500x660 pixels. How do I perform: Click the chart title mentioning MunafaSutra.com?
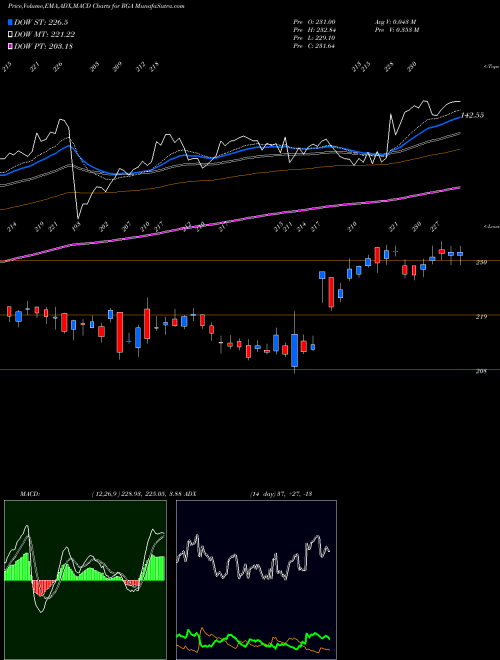pyautogui.click(x=96, y=7)
